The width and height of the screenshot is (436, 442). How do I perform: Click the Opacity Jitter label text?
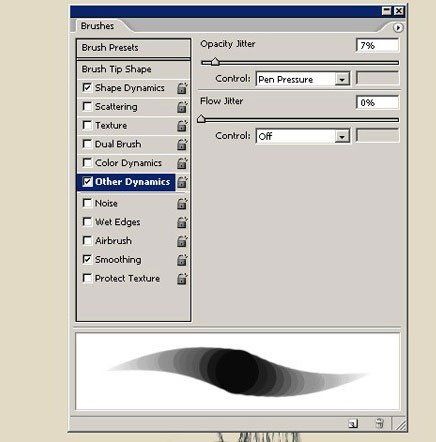coord(228,44)
